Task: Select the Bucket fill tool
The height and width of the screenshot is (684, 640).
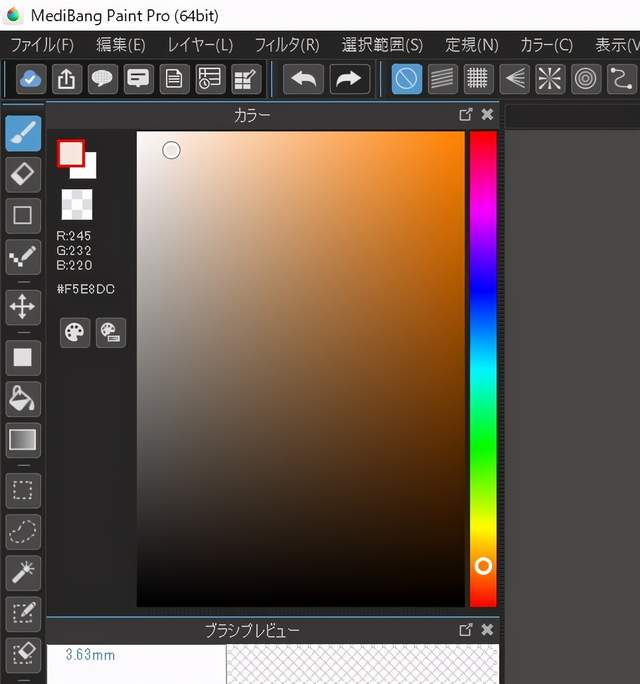Action: pos(23,399)
